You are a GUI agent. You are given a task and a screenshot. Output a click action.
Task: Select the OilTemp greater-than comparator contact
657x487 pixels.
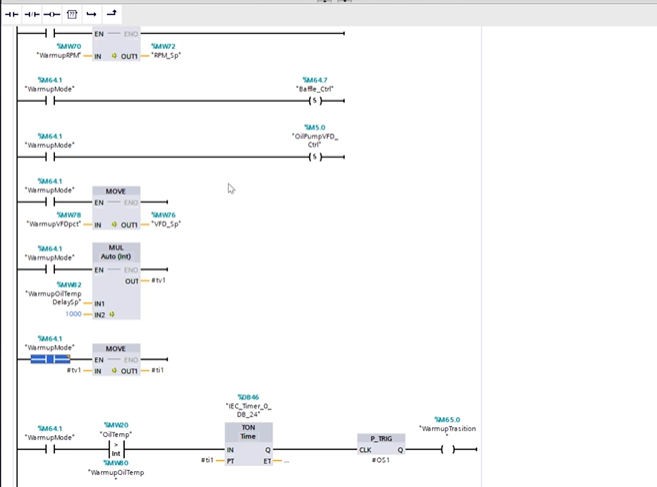coord(116,449)
